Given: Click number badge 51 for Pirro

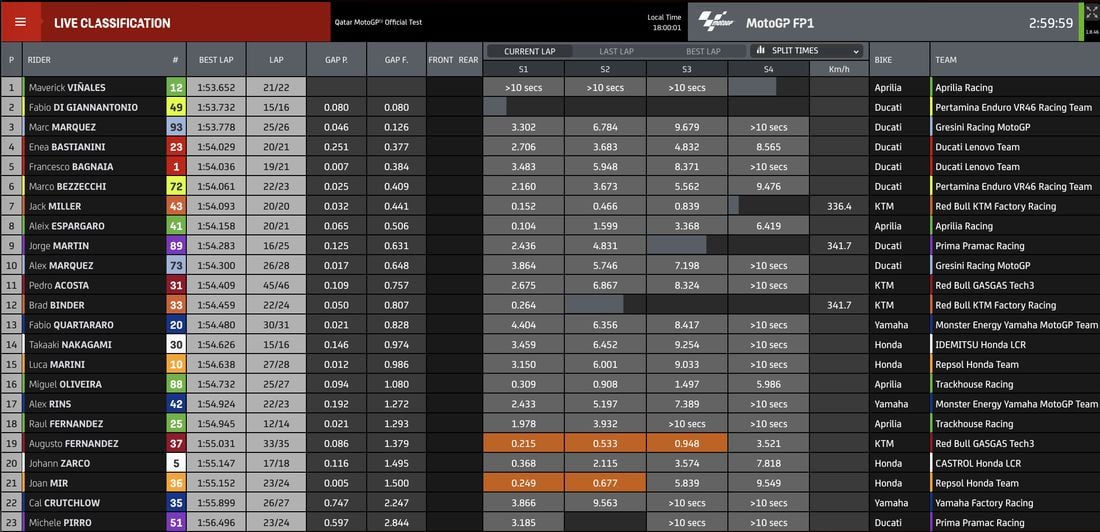Looking at the screenshot, I should pos(175,523).
